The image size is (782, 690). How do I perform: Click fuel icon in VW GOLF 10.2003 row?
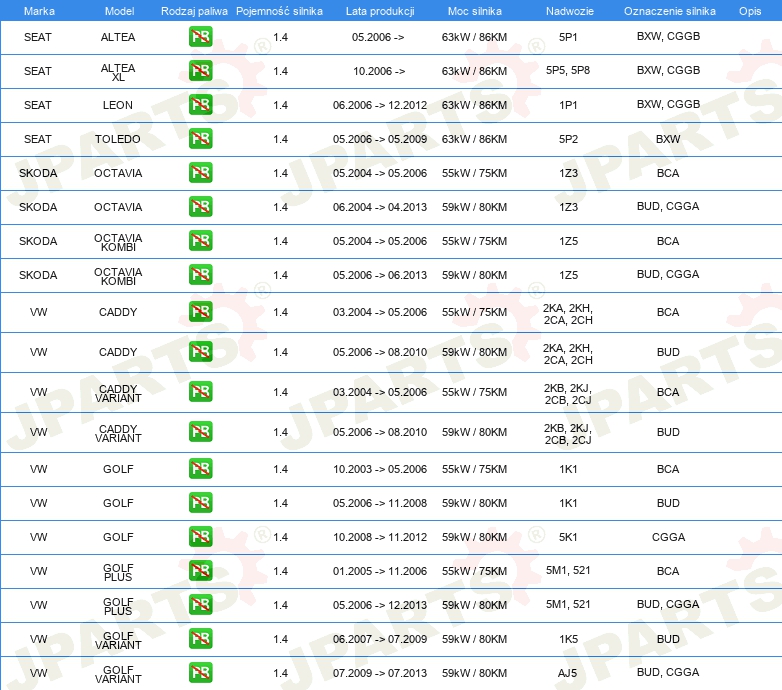click(x=200, y=469)
